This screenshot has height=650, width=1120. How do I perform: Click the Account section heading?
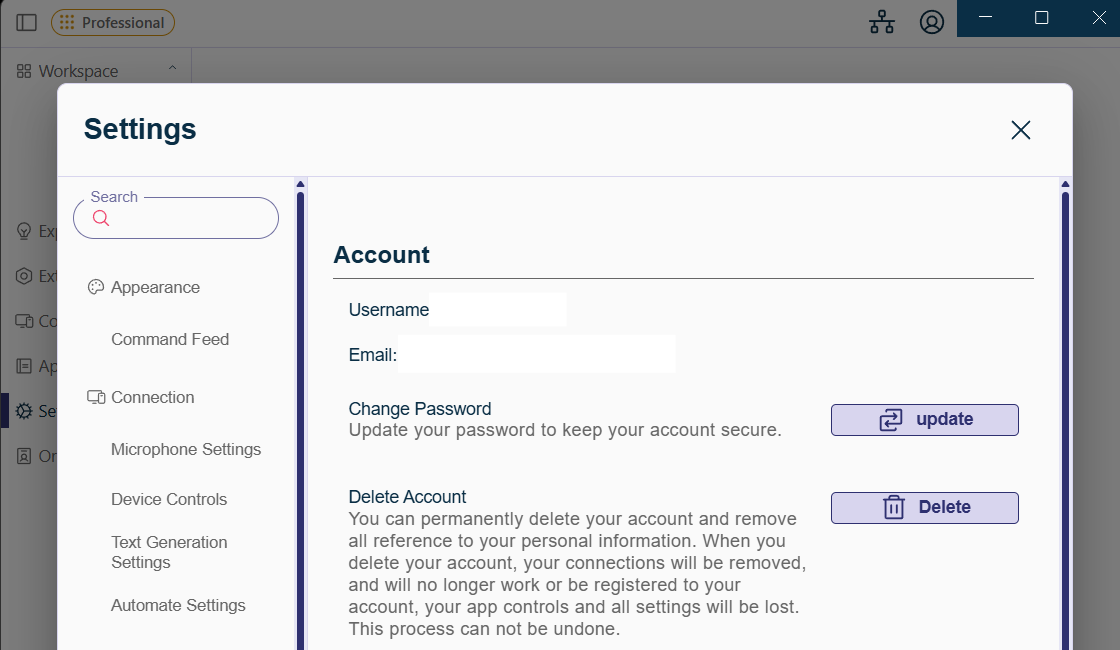pyautogui.click(x=381, y=254)
